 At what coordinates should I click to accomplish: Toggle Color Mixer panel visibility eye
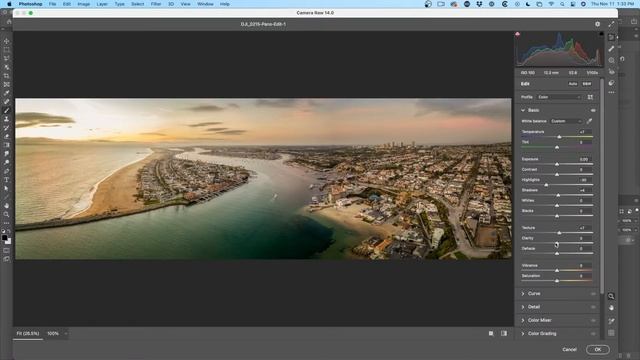click(x=593, y=320)
